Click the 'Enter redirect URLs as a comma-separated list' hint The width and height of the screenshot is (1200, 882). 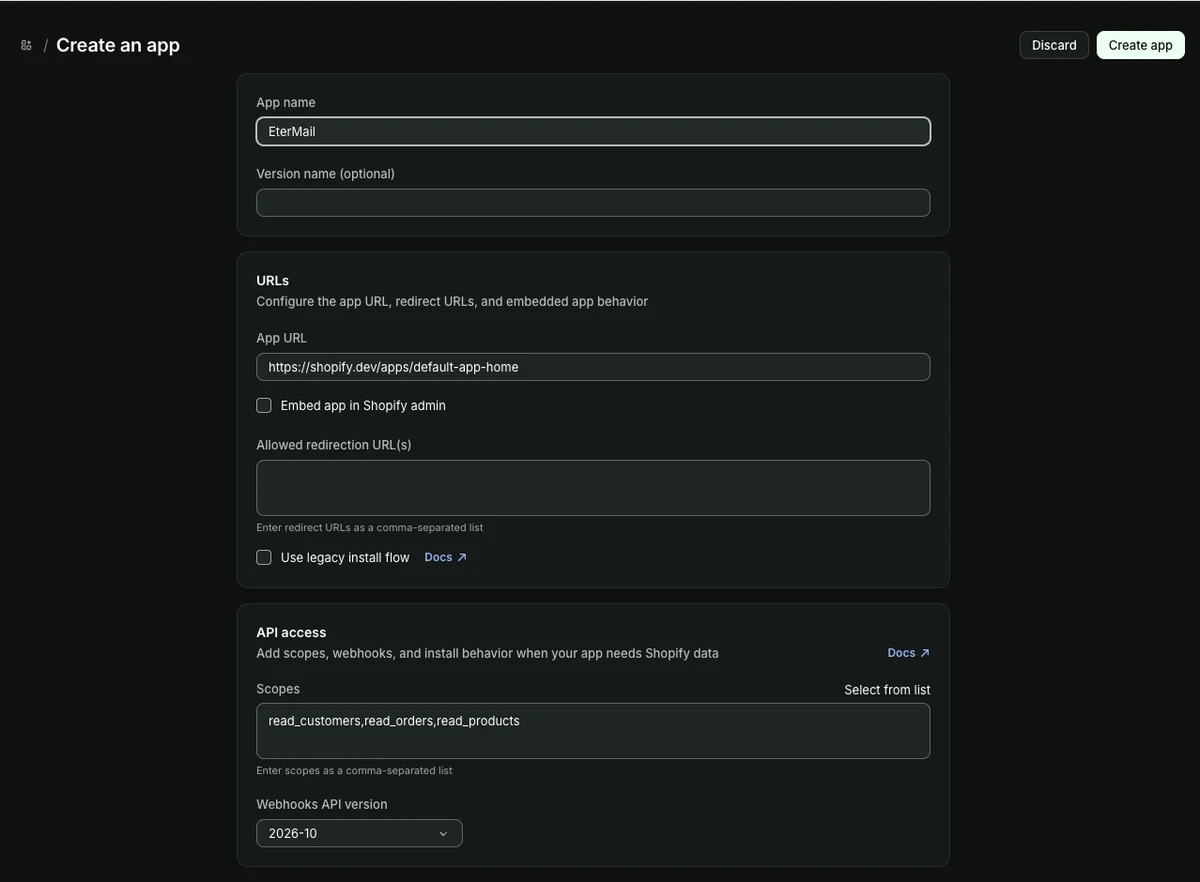point(370,527)
